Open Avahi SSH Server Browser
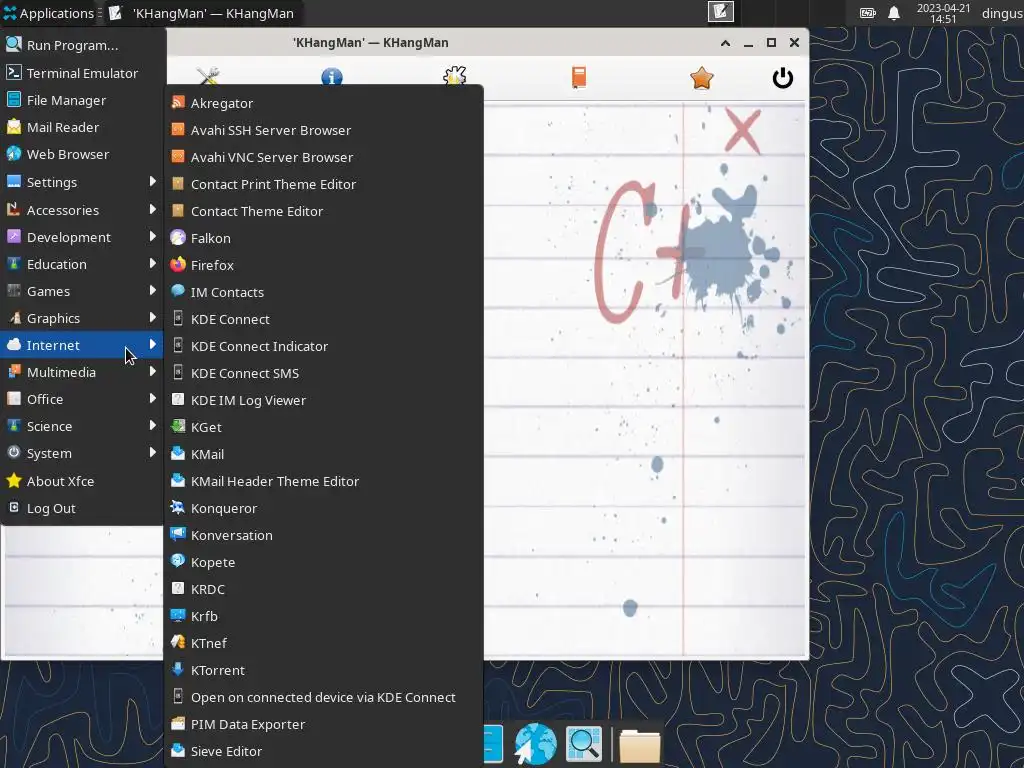This screenshot has height=768, width=1024. [x=324, y=130]
